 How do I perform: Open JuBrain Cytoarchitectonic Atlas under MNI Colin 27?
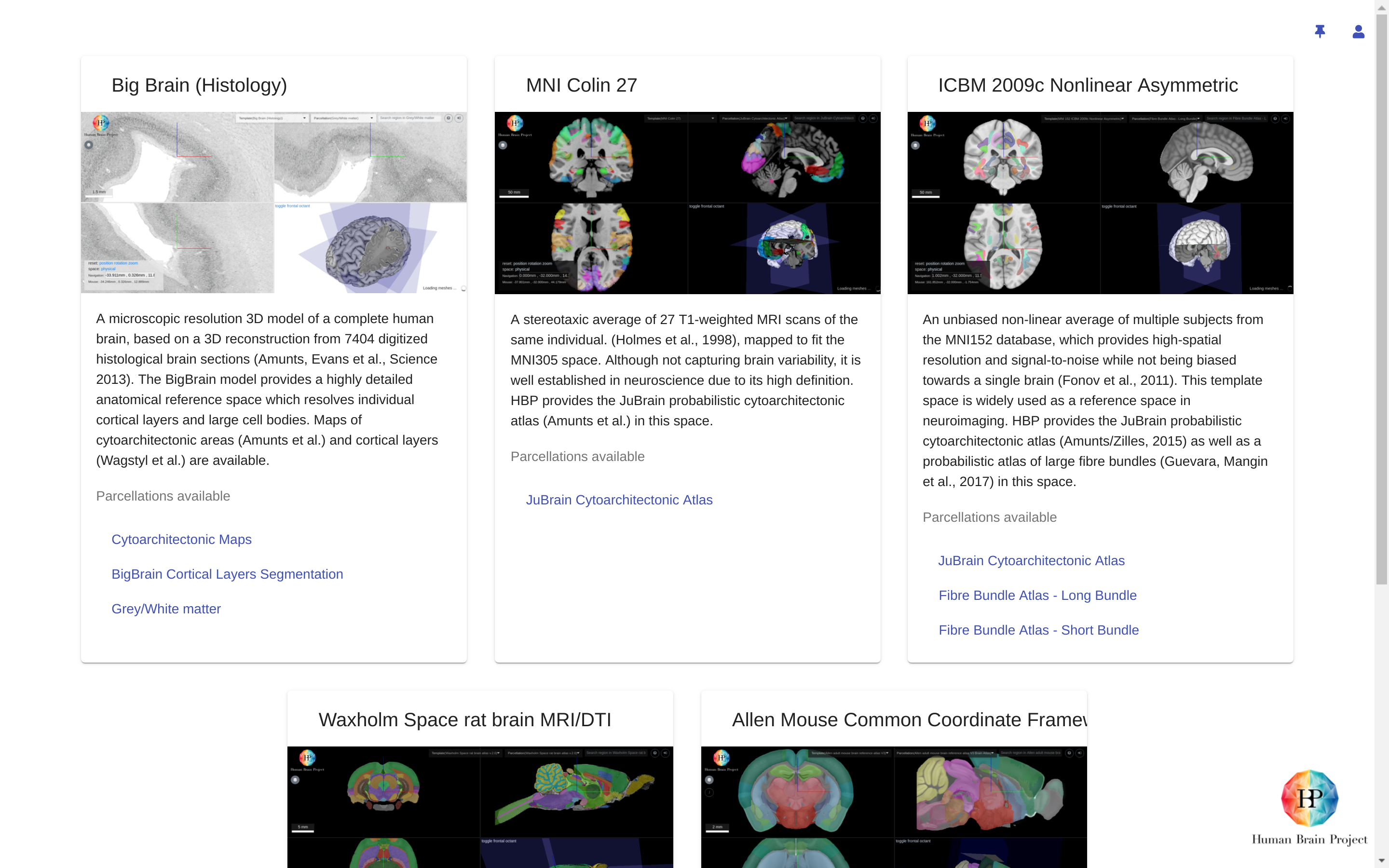[x=619, y=500]
